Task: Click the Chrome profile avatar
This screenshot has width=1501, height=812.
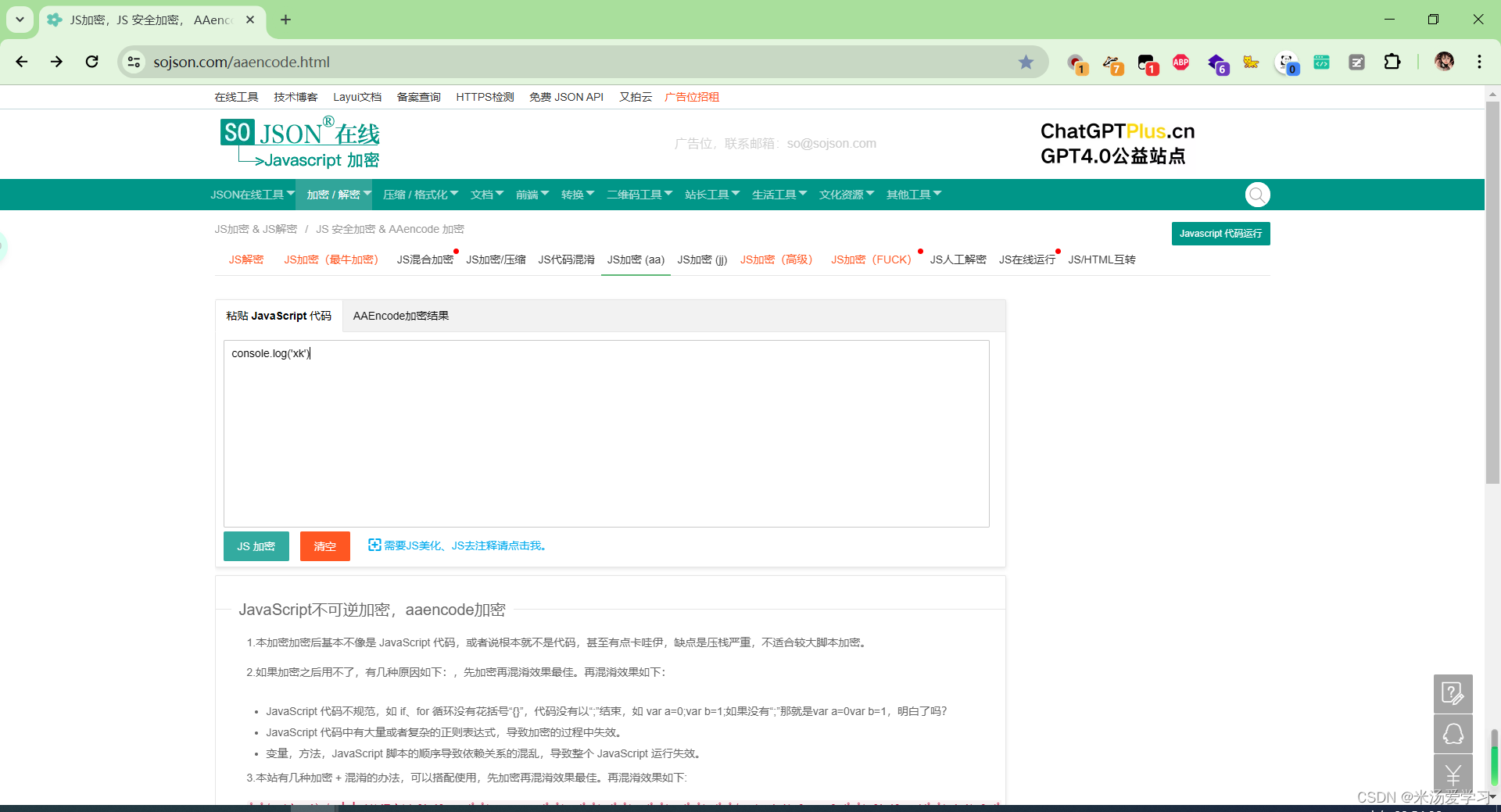Action: 1445,62
